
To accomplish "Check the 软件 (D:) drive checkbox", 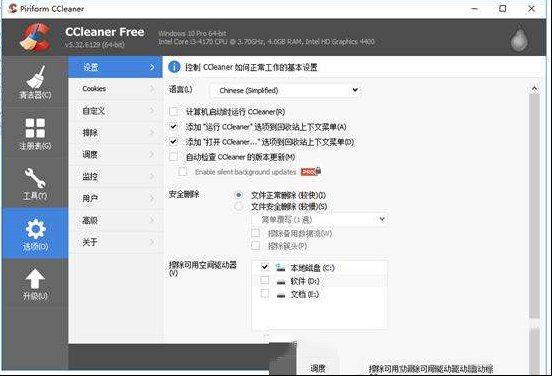I will [264, 281].
